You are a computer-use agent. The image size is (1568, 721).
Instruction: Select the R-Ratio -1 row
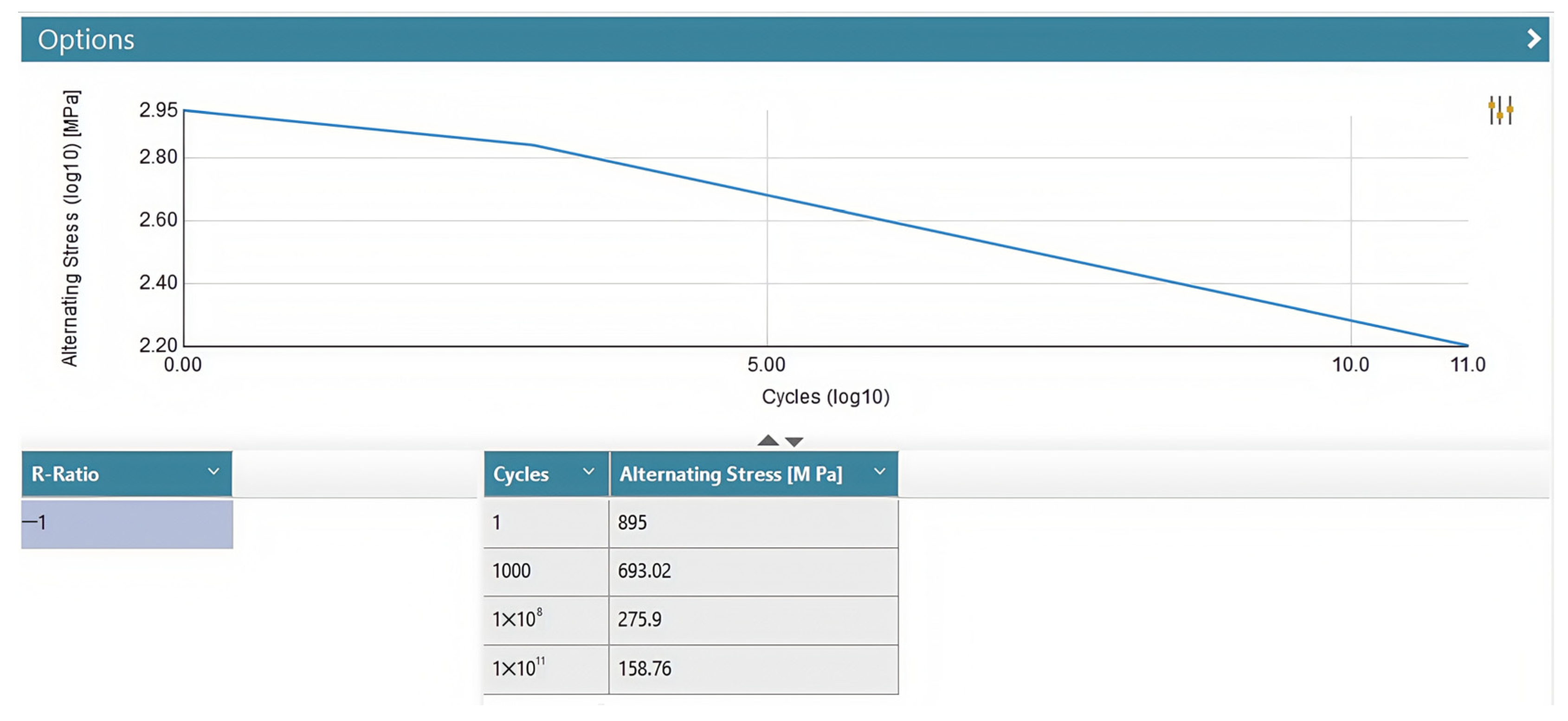(x=127, y=523)
